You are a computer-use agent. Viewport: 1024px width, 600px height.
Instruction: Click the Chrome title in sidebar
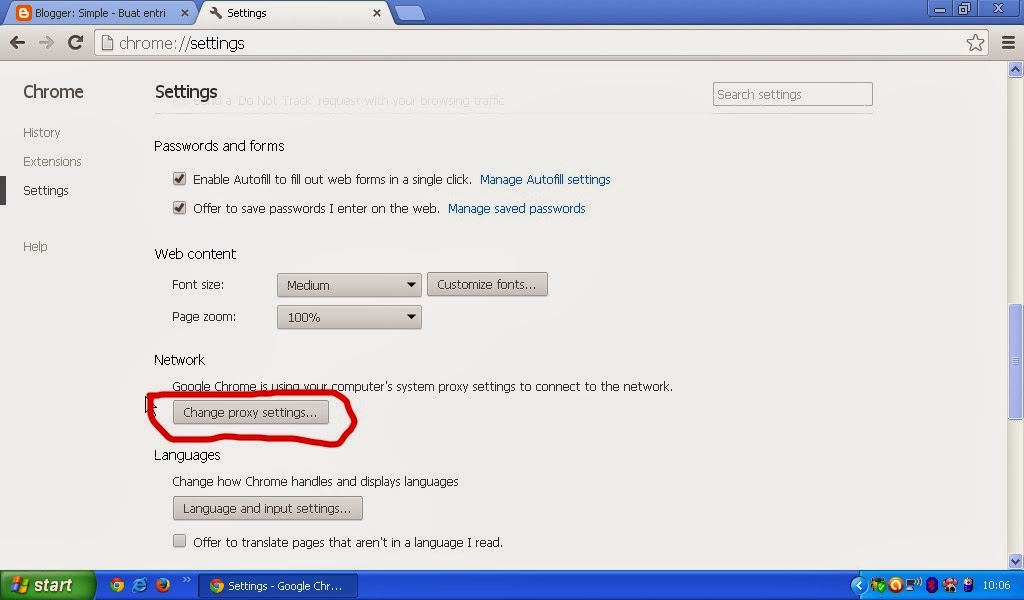click(x=54, y=92)
